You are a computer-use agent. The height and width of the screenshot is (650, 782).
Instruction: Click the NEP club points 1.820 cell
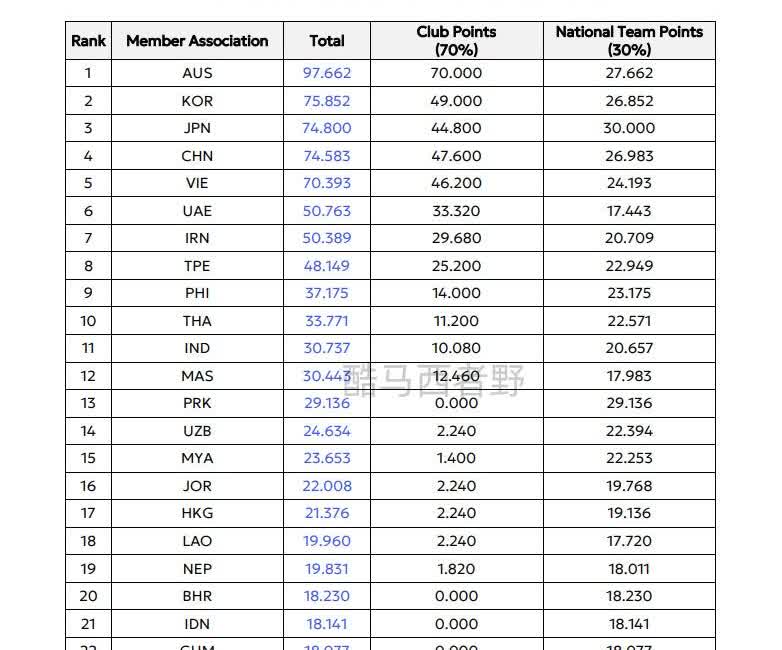point(457,568)
